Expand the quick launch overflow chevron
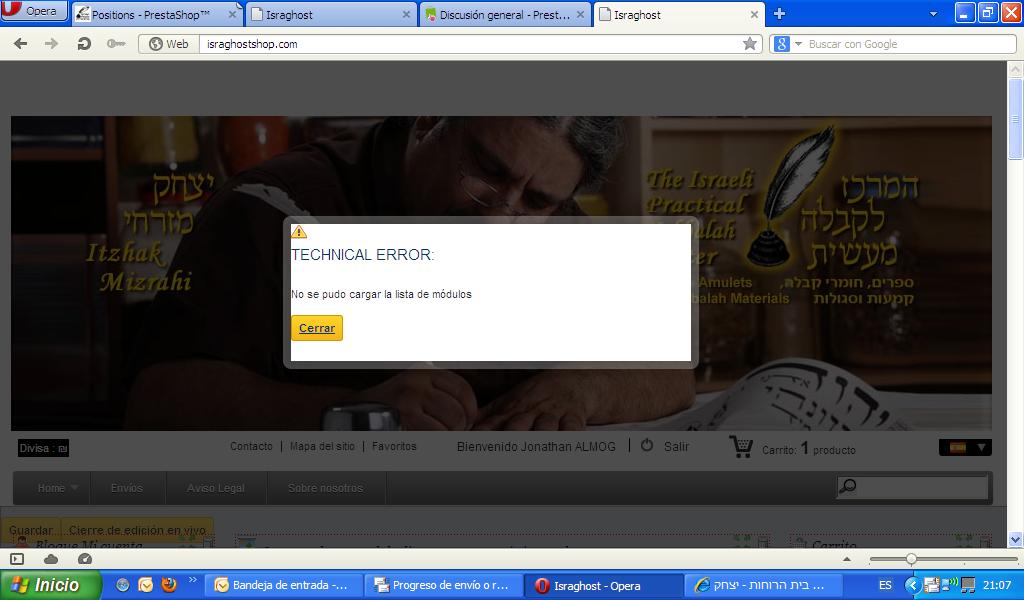The height and width of the screenshot is (600, 1024). pos(193,580)
